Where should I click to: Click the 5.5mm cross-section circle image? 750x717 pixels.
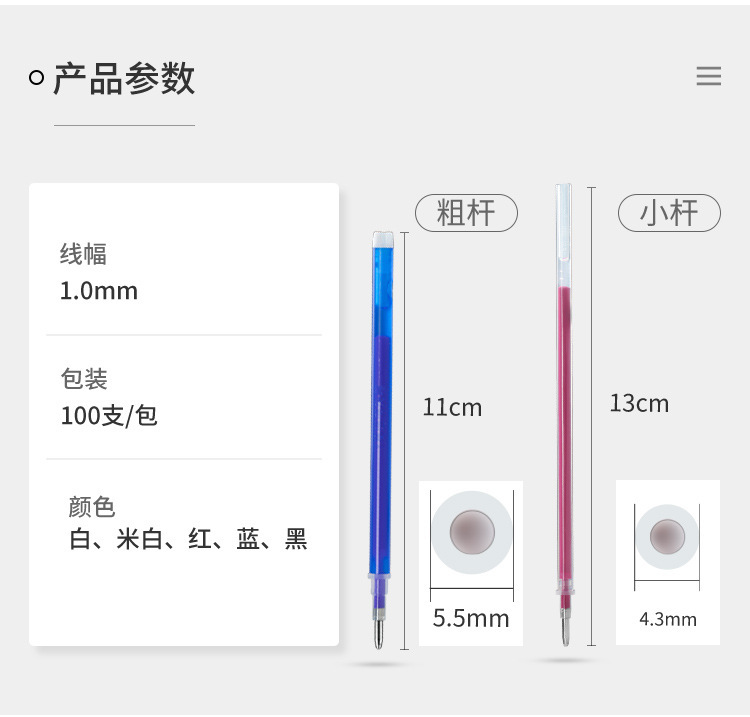point(471,531)
